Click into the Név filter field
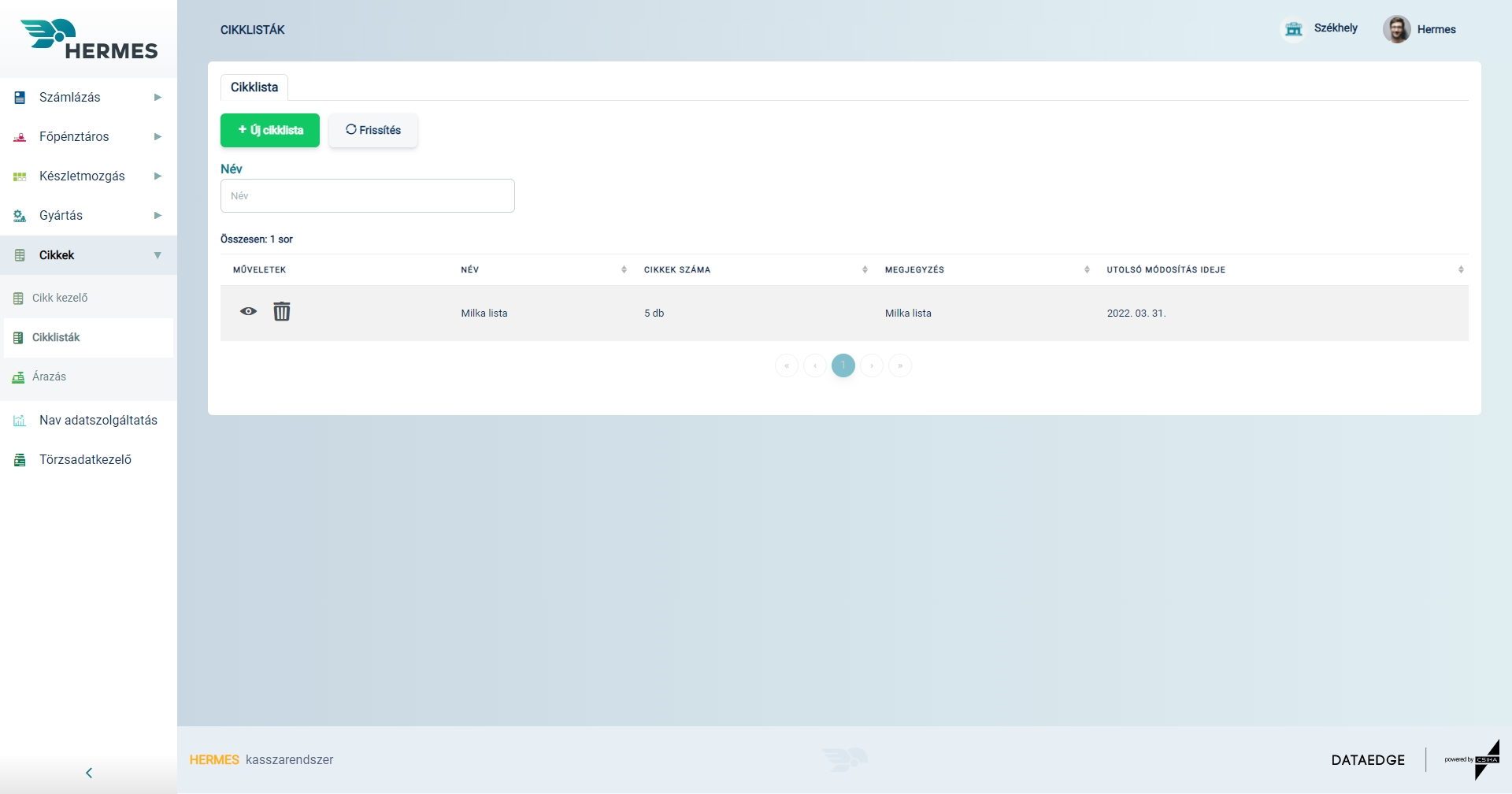The height and width of the screenshot is (794, 1512). (x=368, y=196)
